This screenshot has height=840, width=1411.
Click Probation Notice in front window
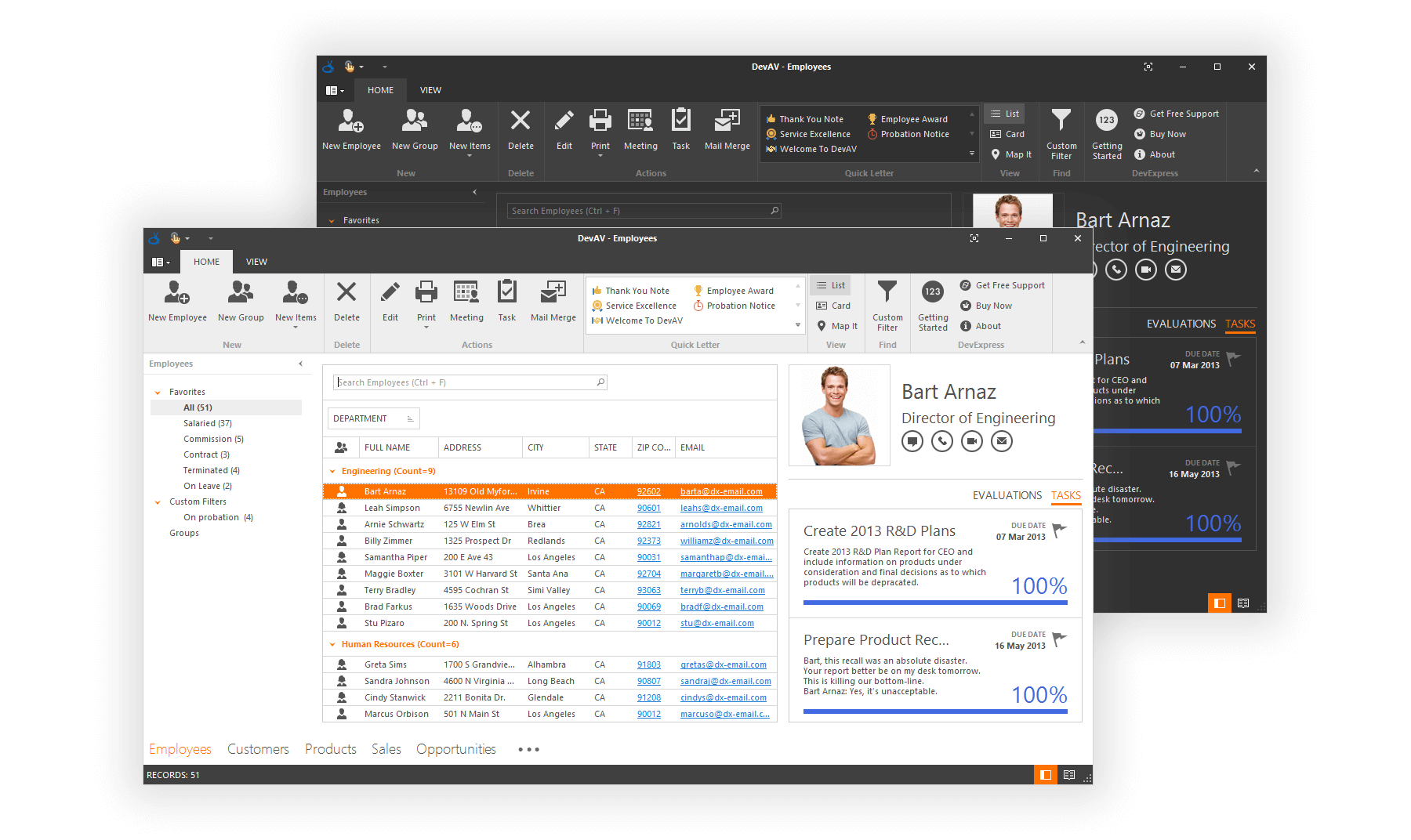[x=735, y=306]
